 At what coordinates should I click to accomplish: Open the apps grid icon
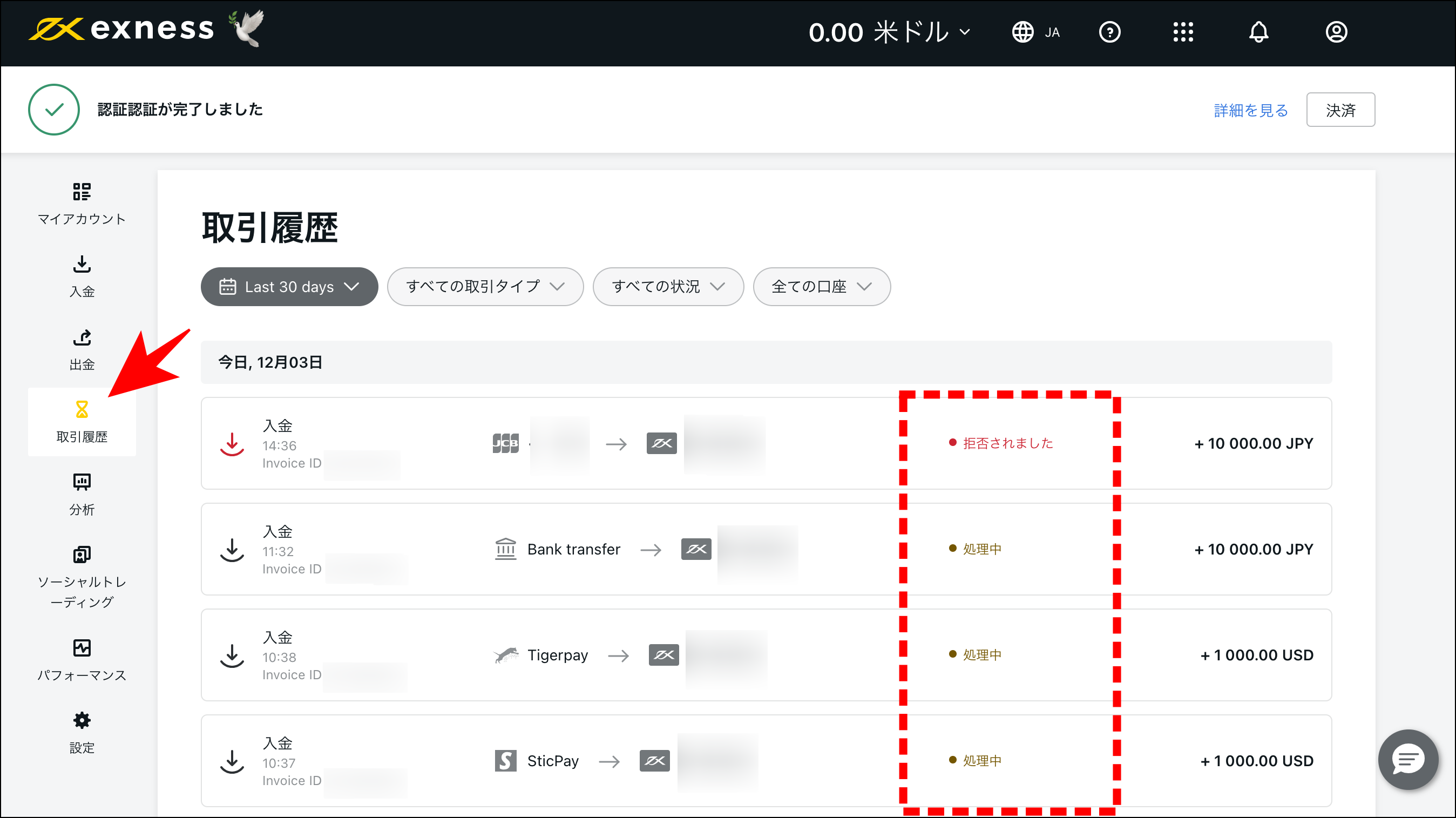tap(1183, 32)
